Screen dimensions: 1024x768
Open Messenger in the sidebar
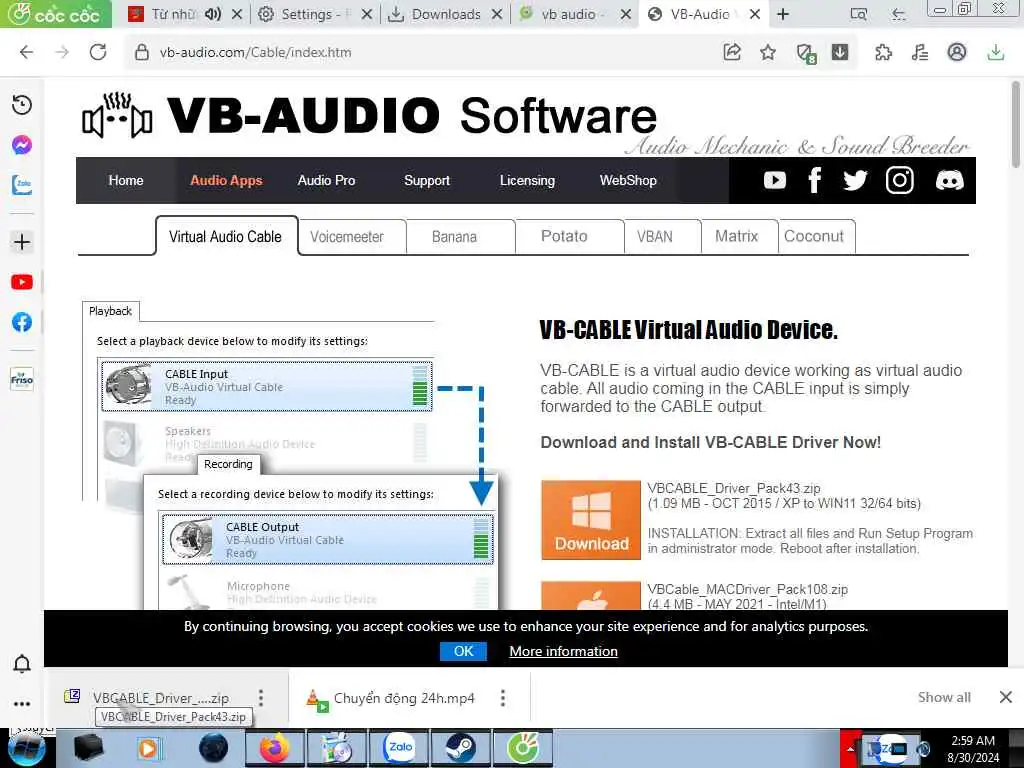(22, 144)
